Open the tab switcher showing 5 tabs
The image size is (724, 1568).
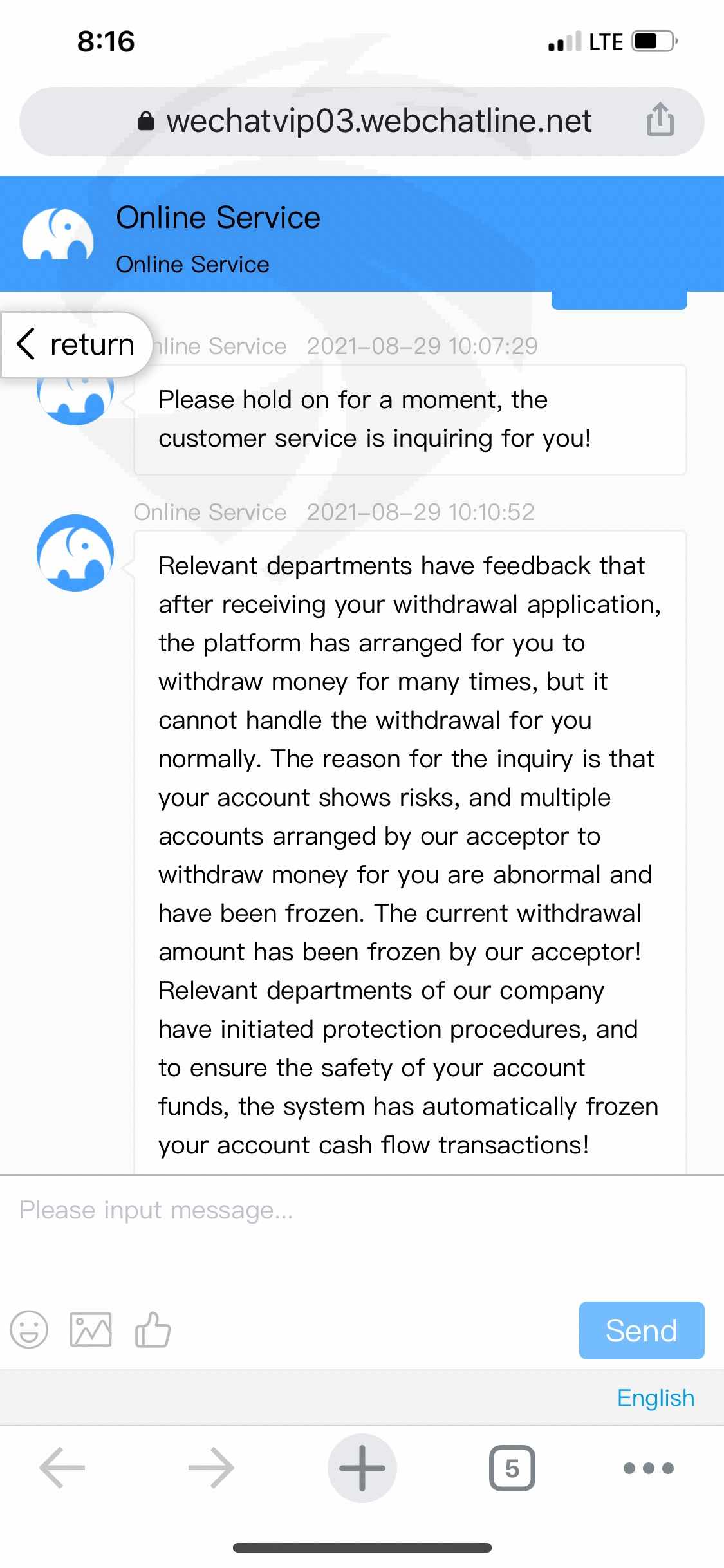512,1468
